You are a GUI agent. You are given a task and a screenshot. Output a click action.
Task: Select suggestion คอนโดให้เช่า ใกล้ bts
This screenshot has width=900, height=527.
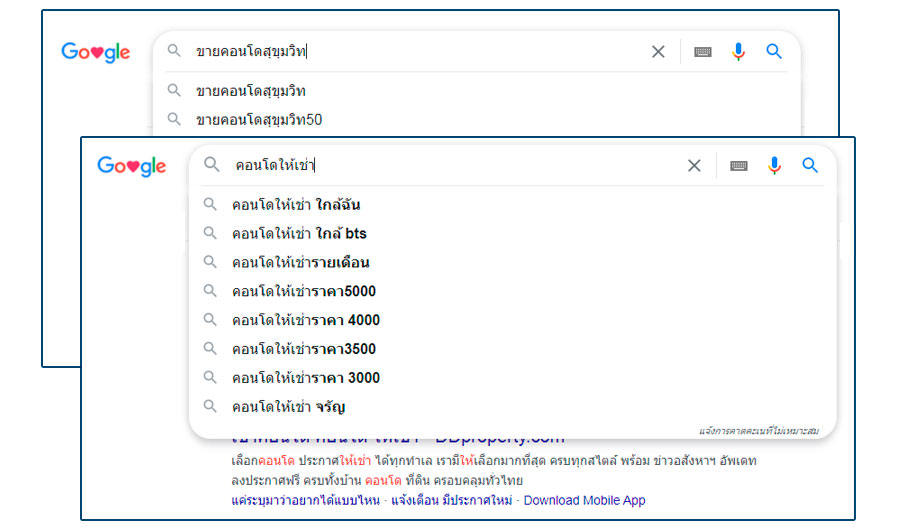pos(299,234)
